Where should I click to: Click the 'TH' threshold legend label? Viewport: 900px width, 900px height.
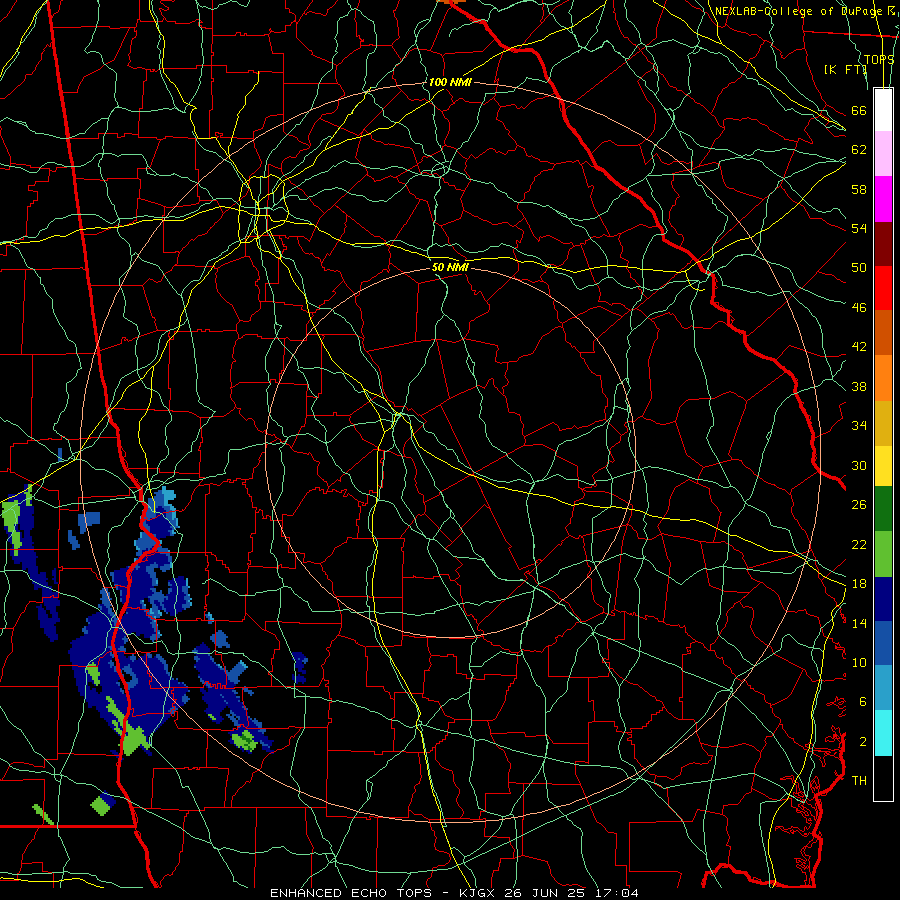pos(859,781)
